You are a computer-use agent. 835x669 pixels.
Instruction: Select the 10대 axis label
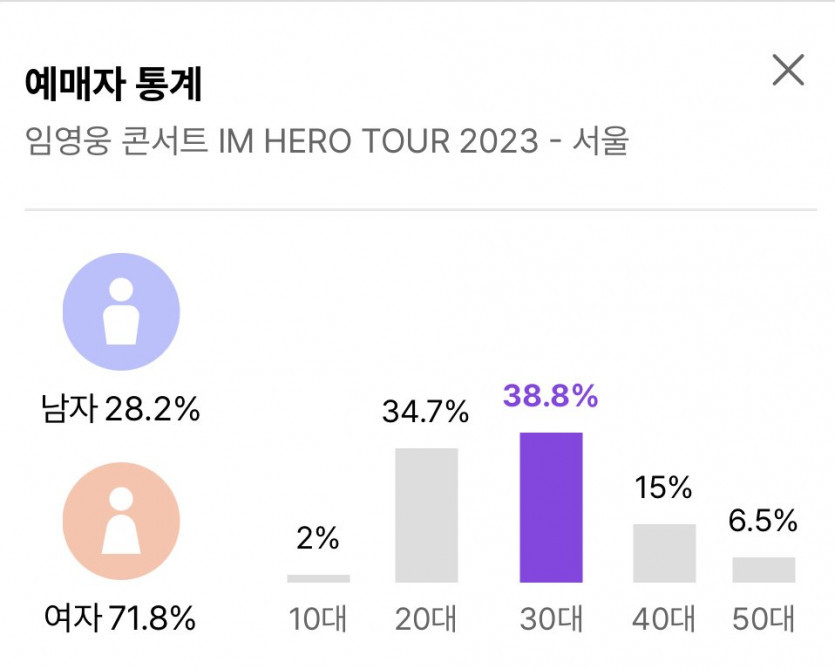318,619
